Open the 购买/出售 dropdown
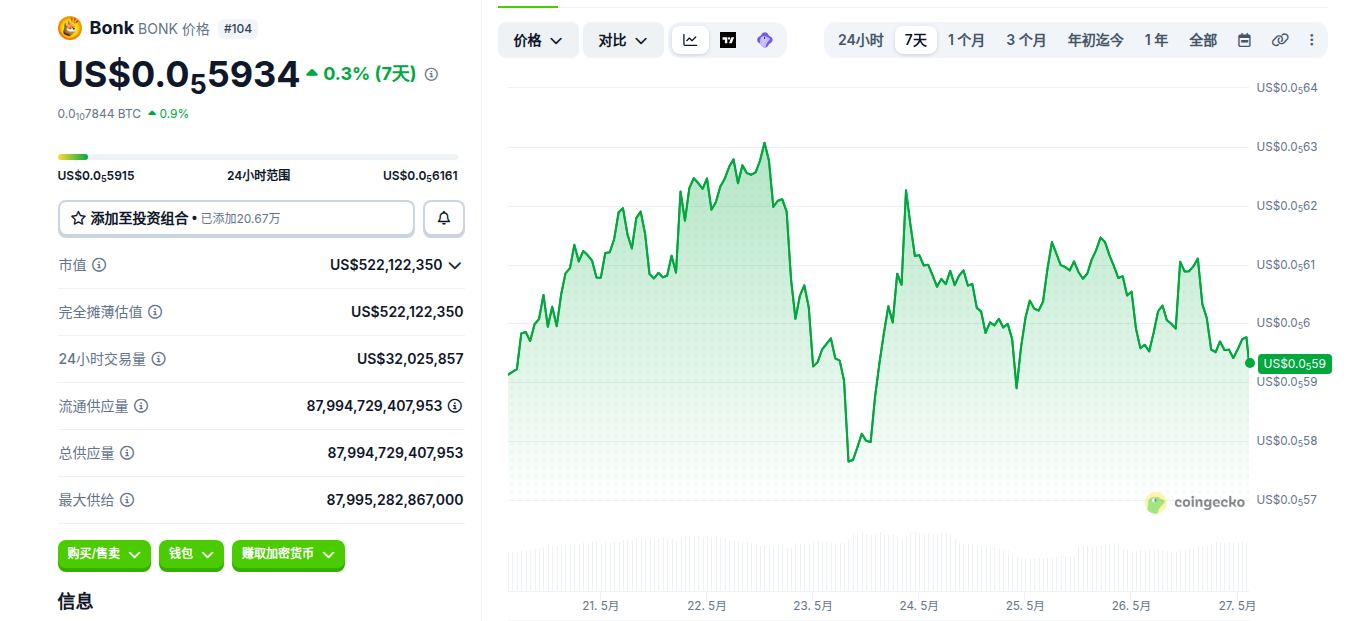Screen dimensions: 1360x621 pyautogui.click(x=104, y=554)
